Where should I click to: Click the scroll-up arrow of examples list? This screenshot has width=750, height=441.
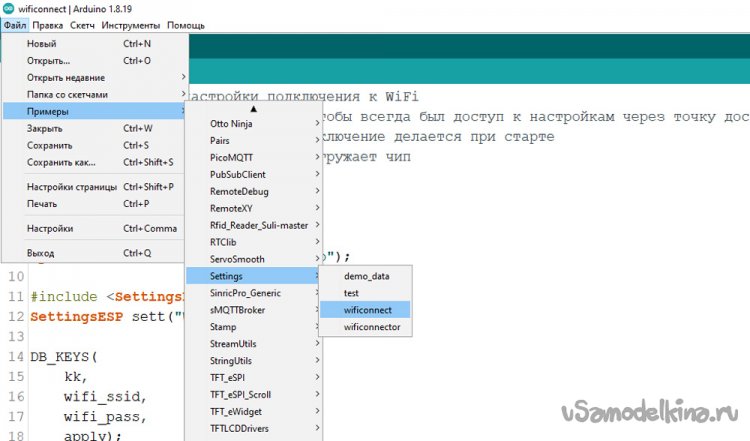[254, 109]
